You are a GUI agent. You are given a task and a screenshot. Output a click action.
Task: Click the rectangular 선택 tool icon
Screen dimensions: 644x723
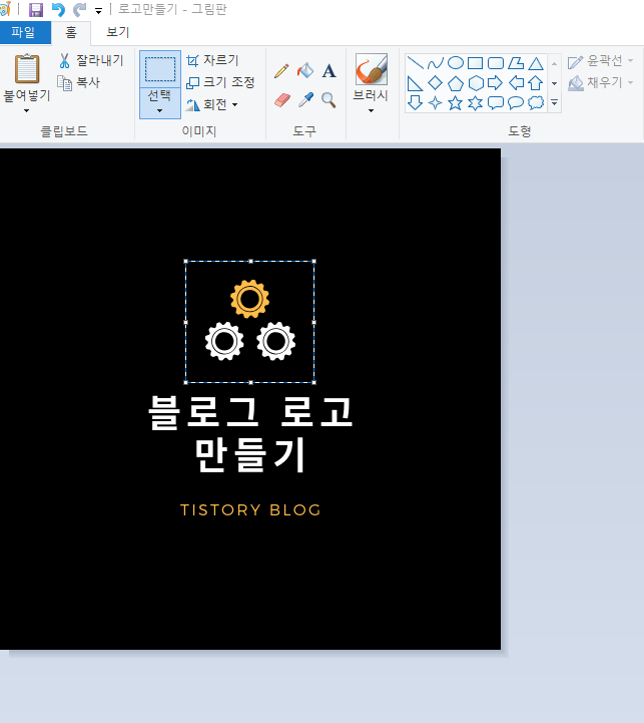tap(160, 69)
